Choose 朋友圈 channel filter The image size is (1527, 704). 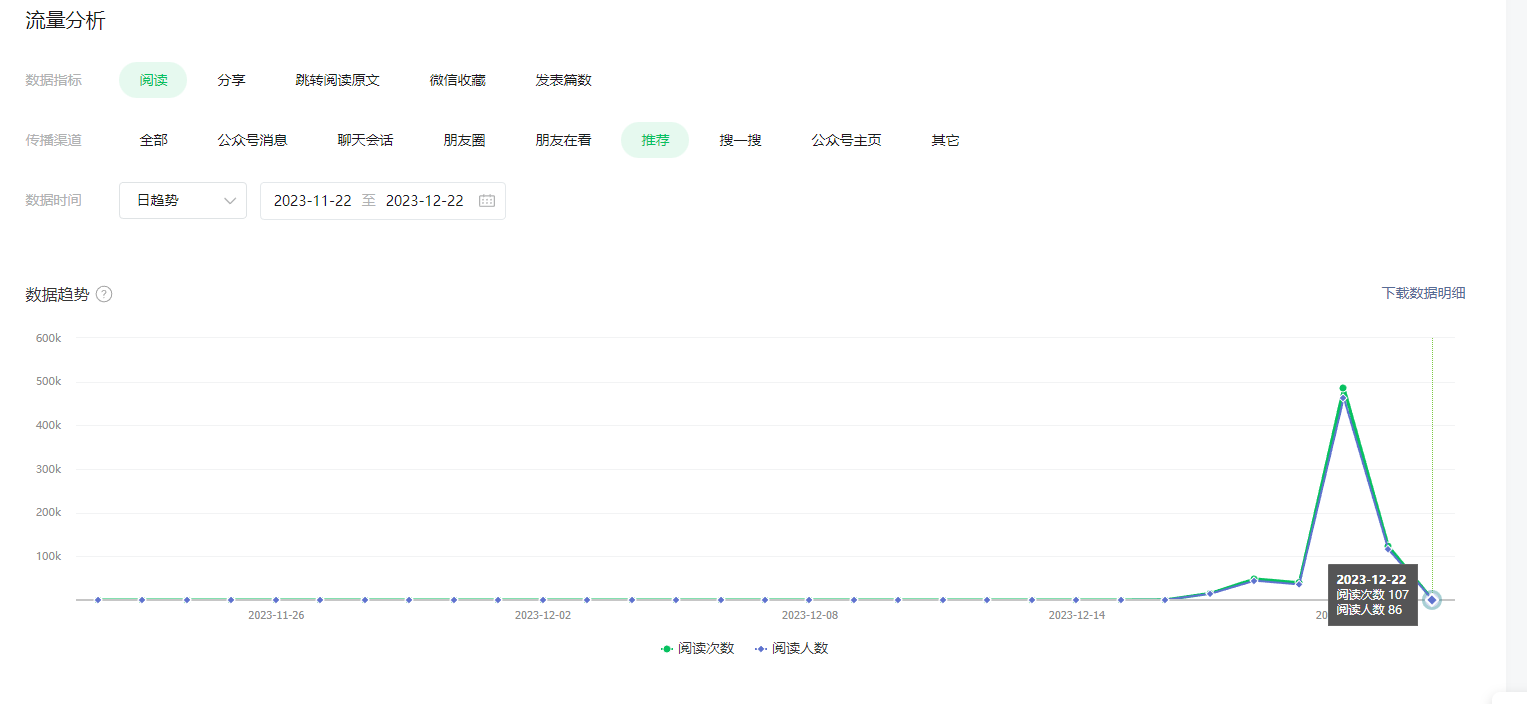pyautogui.click(x=464, y=140)
